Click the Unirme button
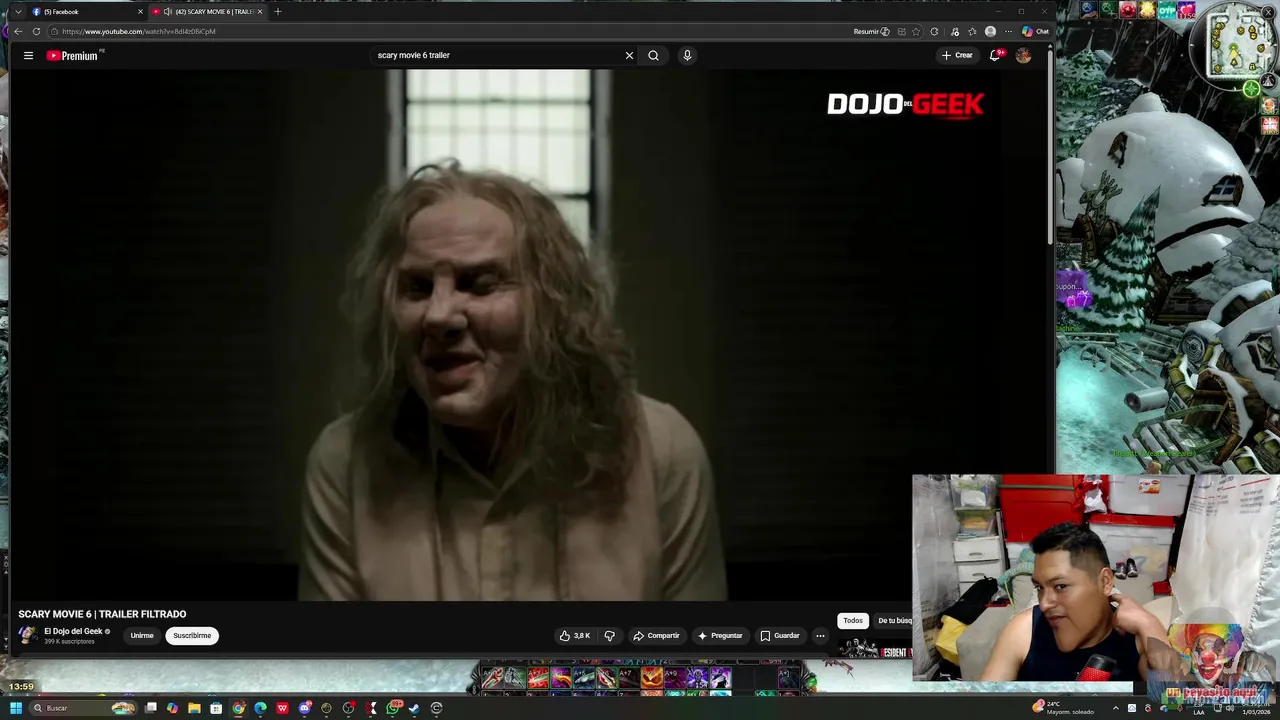 point(142,636)
